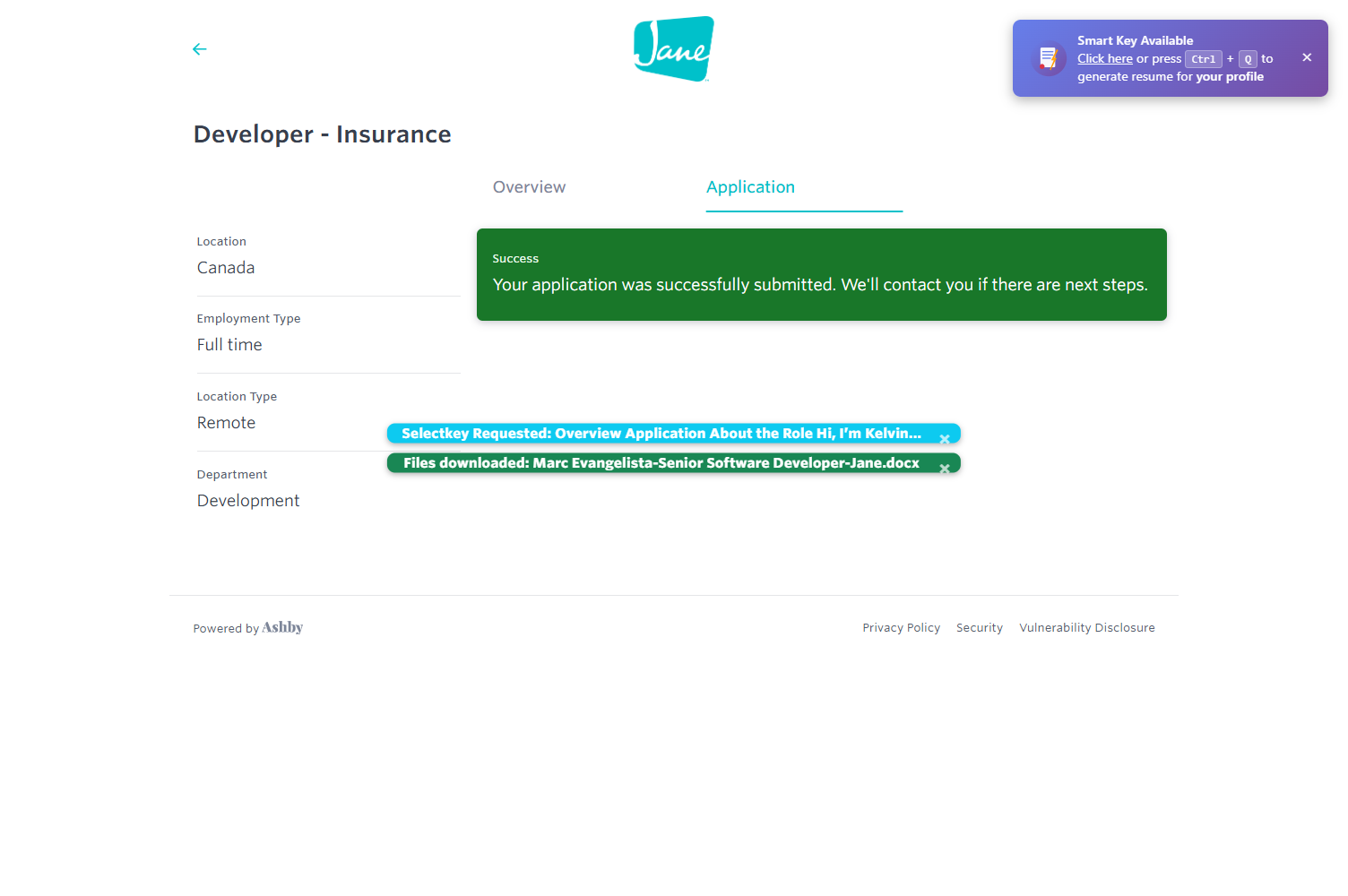Click the Files downloaded notification banner
Image resolution: width=1348 pixels, height=896 pixels.
(x=661, y=463)
